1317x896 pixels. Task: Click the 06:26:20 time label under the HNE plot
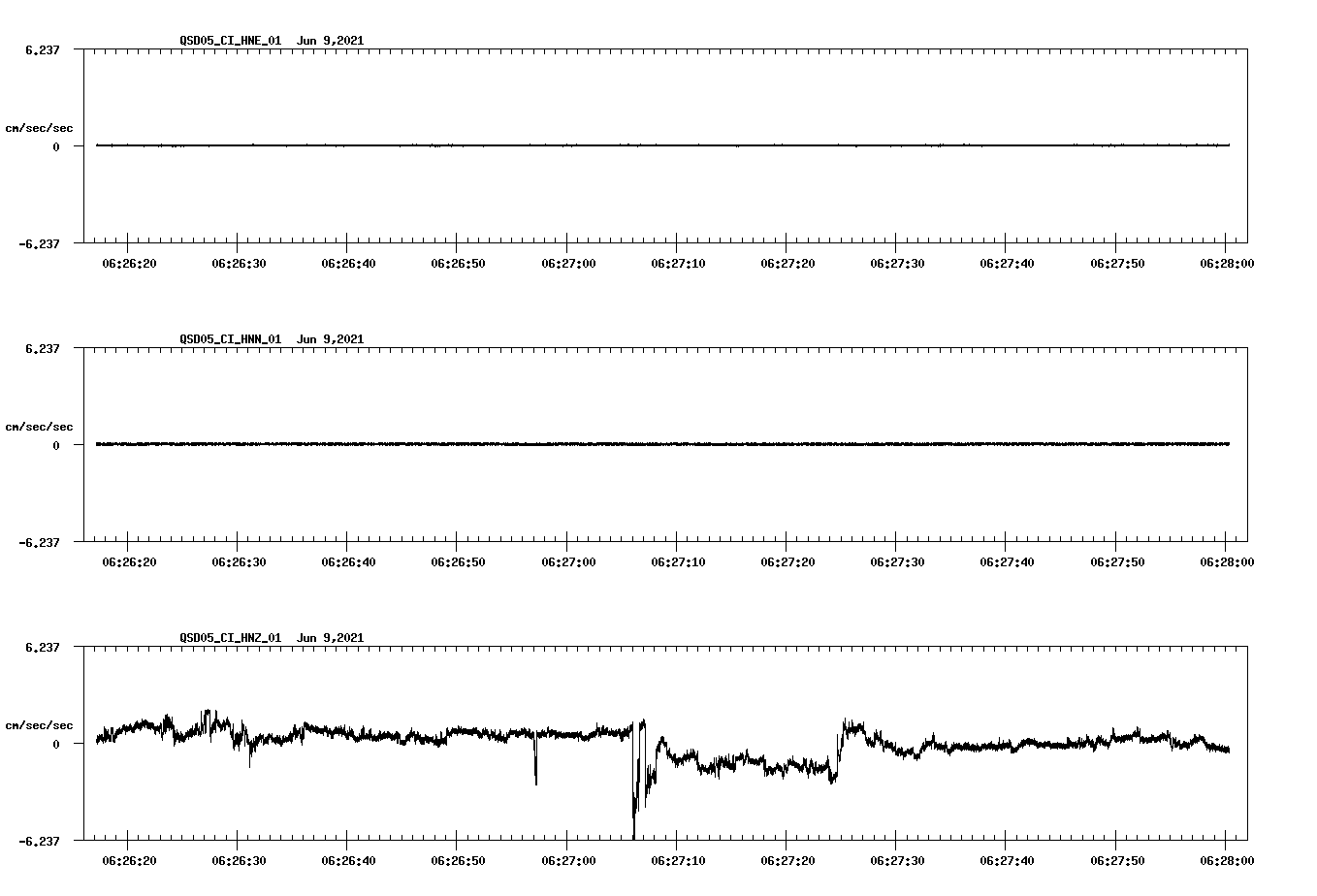tap(129, 263)
